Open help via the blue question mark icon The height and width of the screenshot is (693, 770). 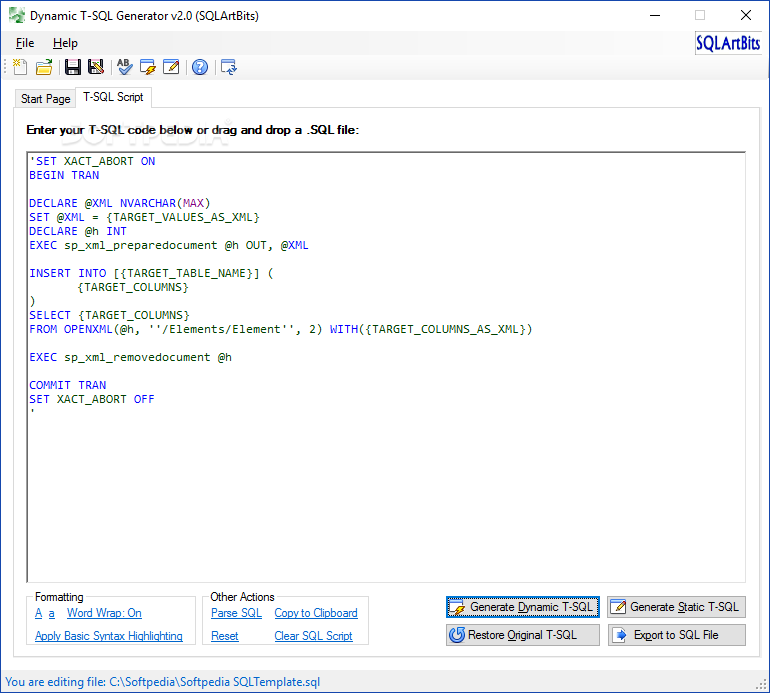tap(200, 67)
